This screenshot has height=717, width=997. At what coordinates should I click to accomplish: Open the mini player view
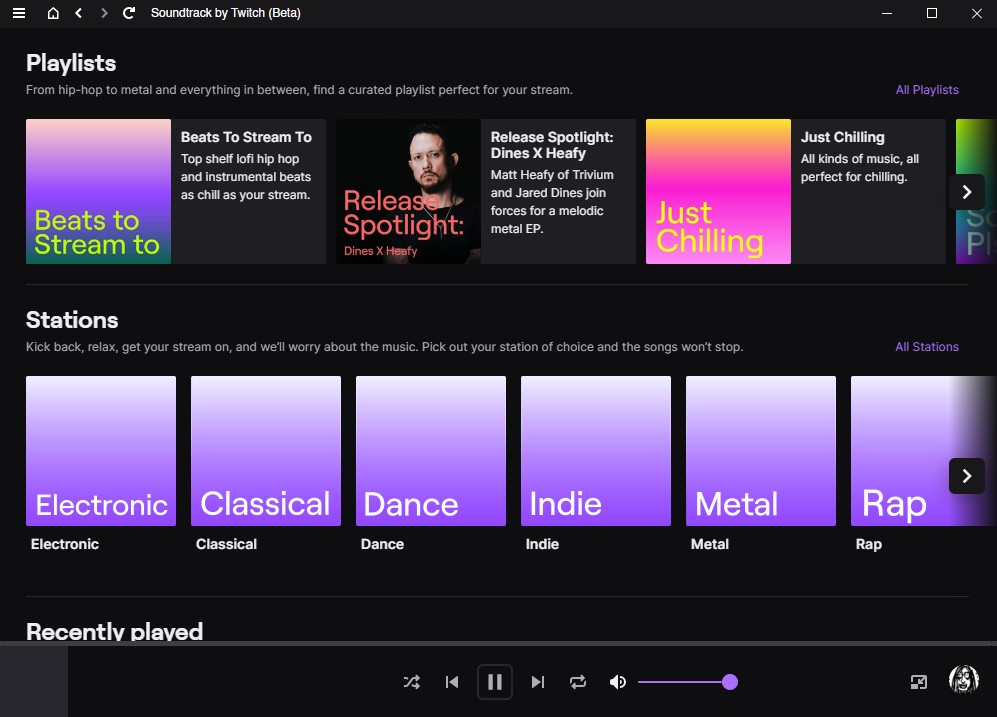point(919,682)
